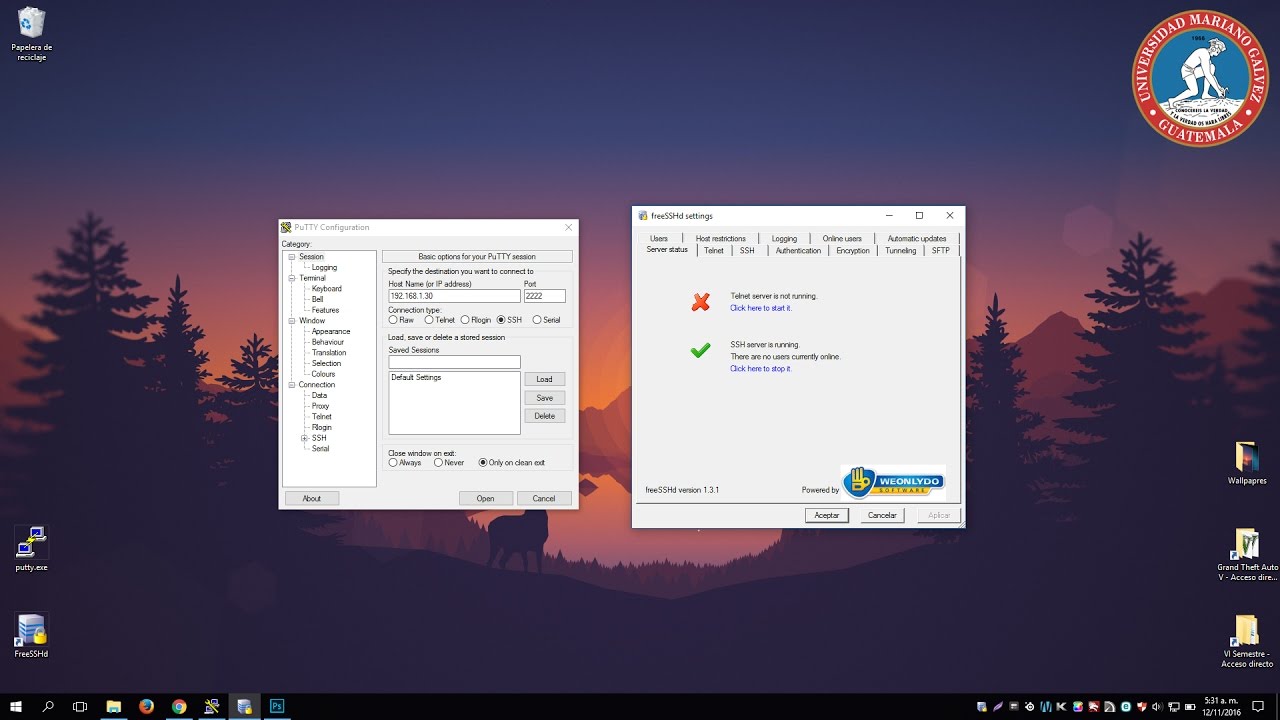Switch to PuTTY via its taskbar icon
This screenshot has width=1280, height=720.
point(212,706)
